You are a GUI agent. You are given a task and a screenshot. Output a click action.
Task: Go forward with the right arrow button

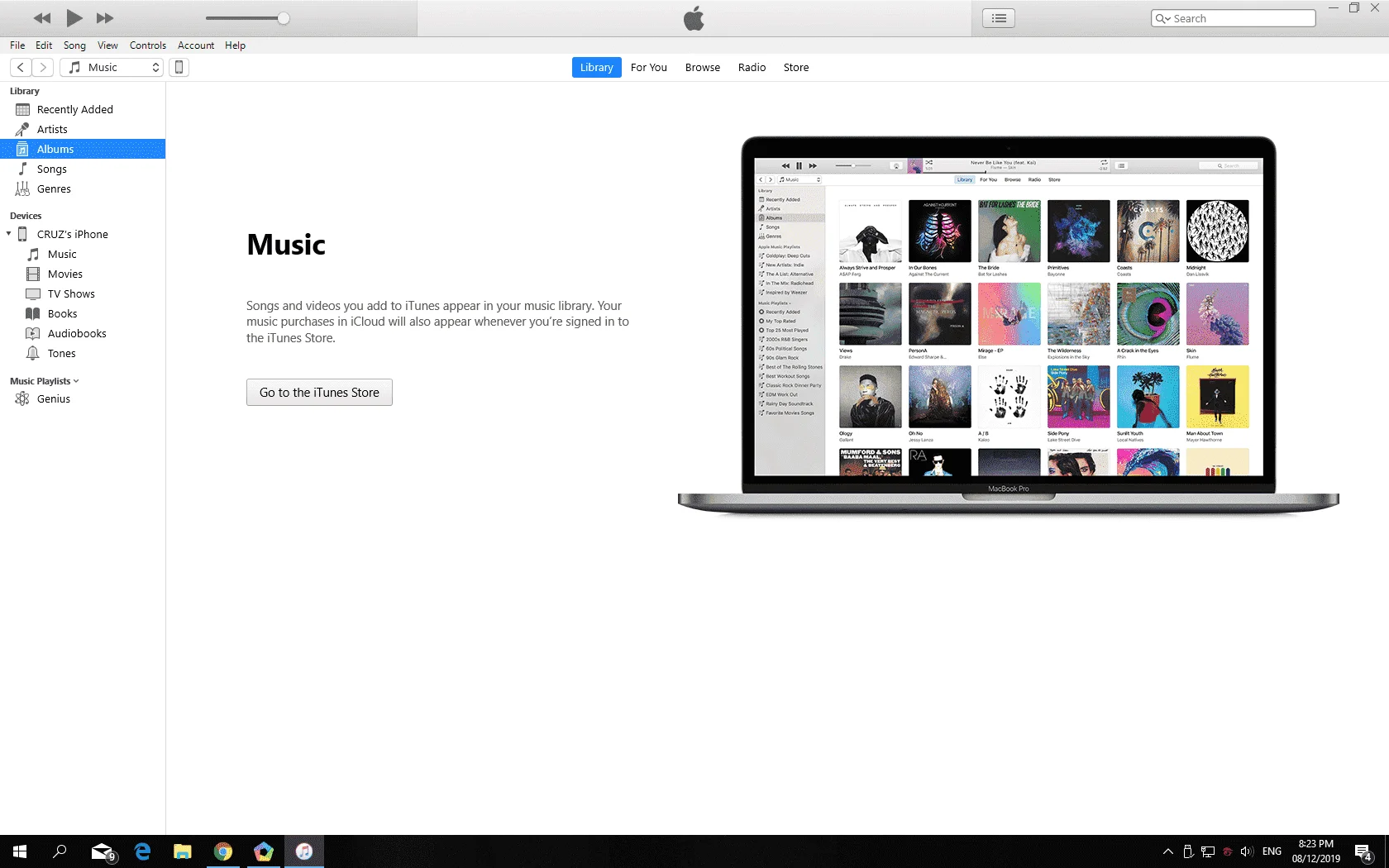pos(43,68)
